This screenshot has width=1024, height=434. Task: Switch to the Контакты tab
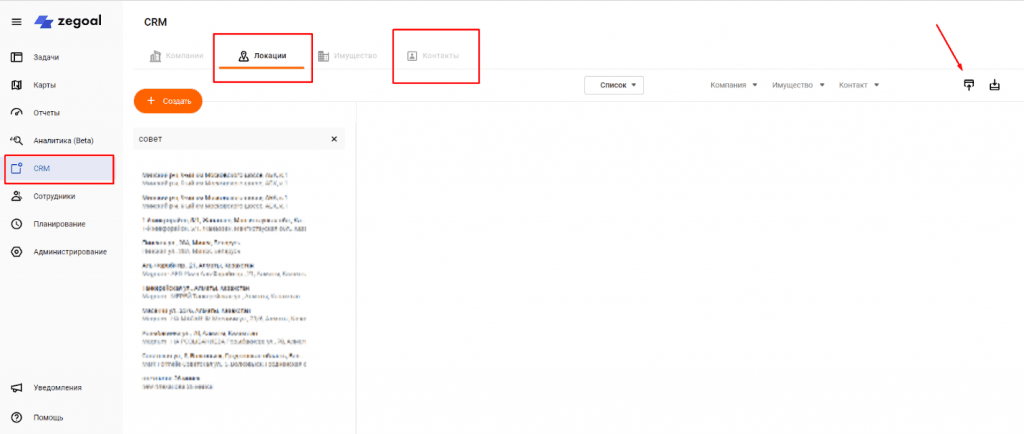pyautogui.click(x=432, y=56)
